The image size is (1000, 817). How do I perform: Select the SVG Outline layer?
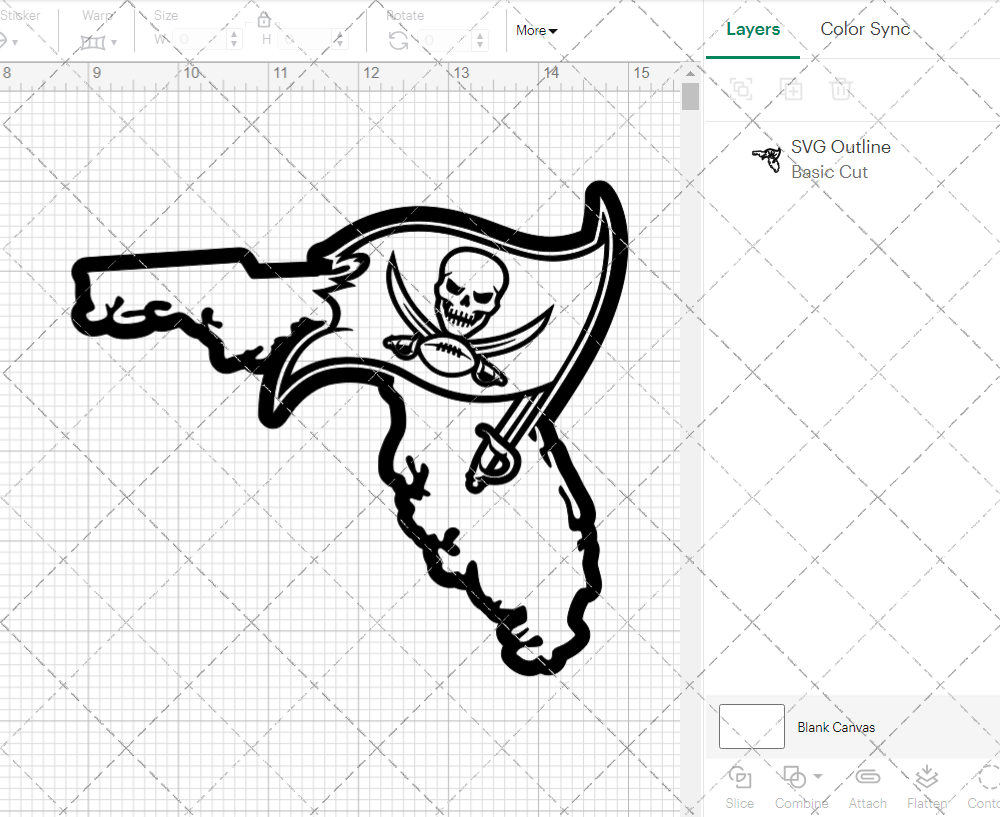click(x=852, y=159)
